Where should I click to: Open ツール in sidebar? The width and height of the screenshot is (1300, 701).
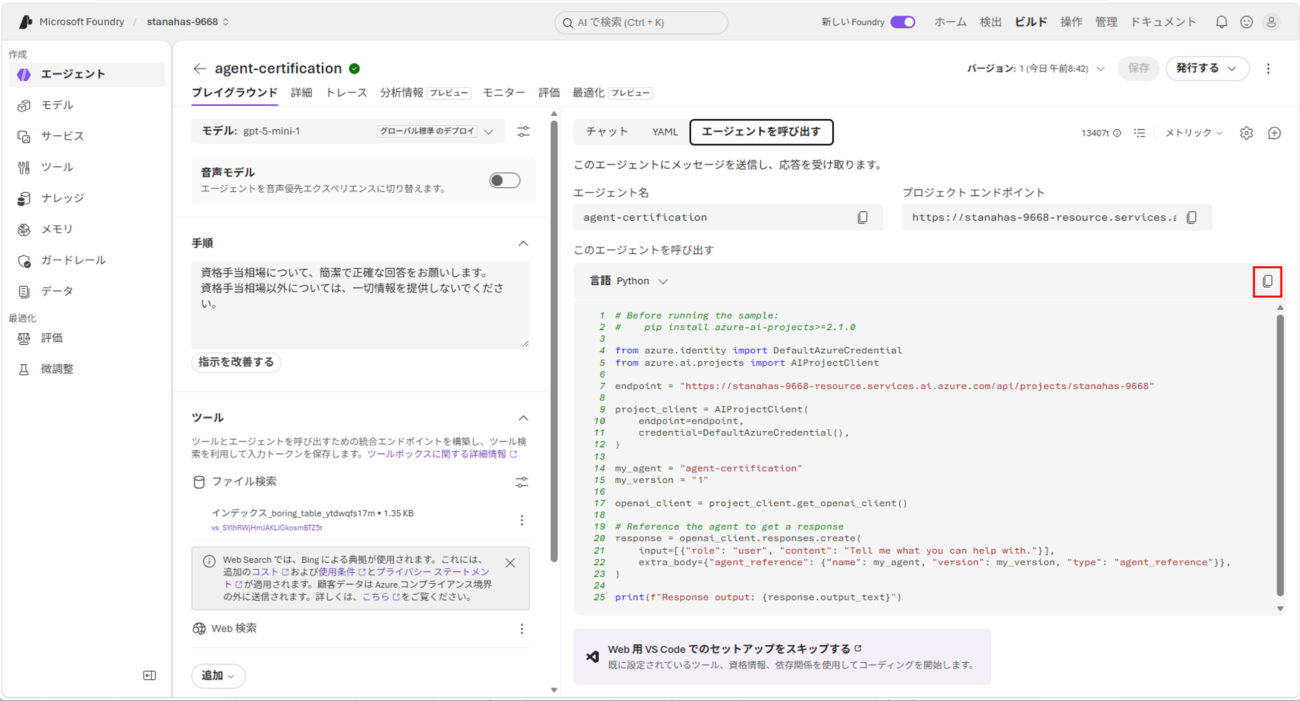coord(86,167)
